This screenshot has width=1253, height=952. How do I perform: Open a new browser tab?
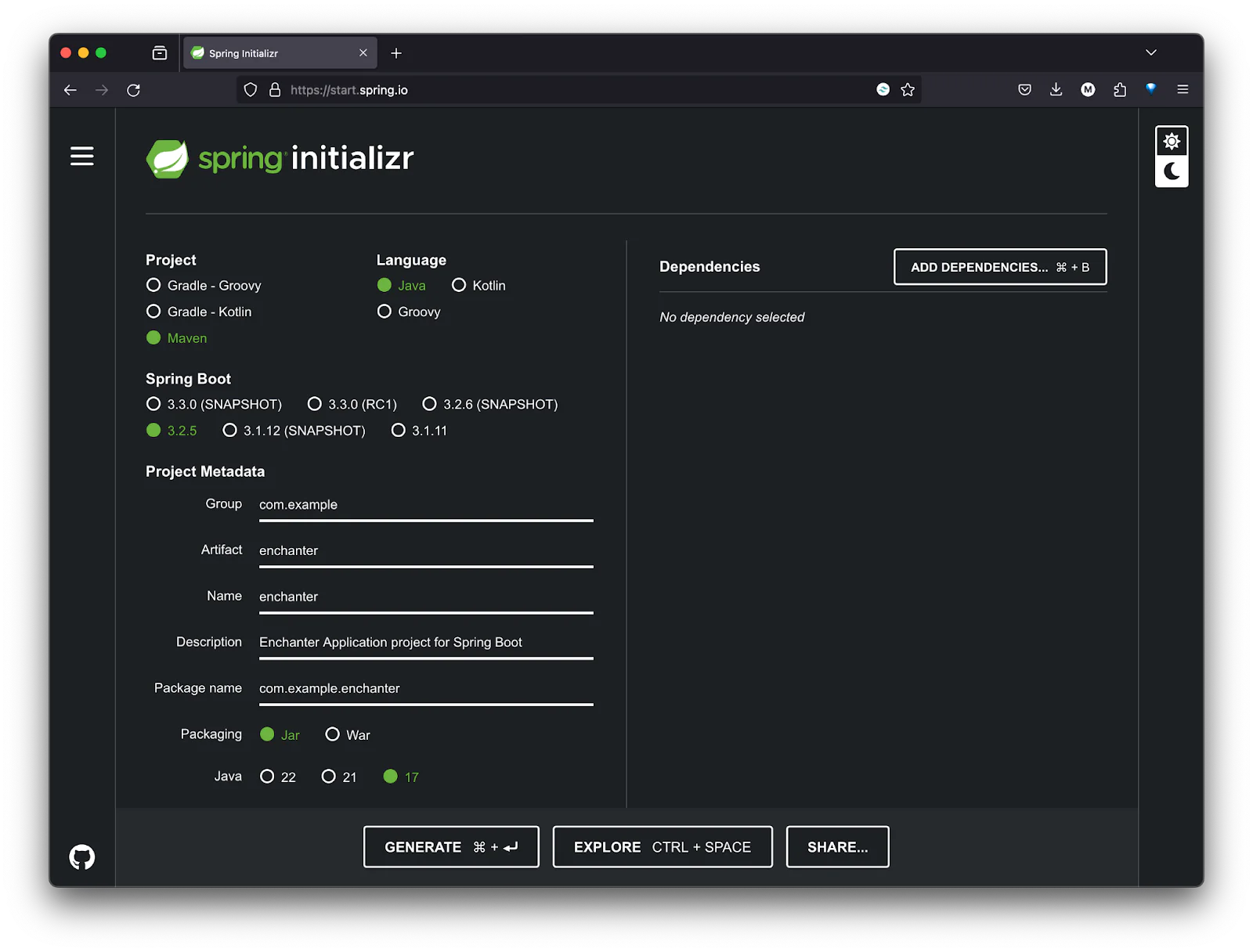tap(396, 53)
